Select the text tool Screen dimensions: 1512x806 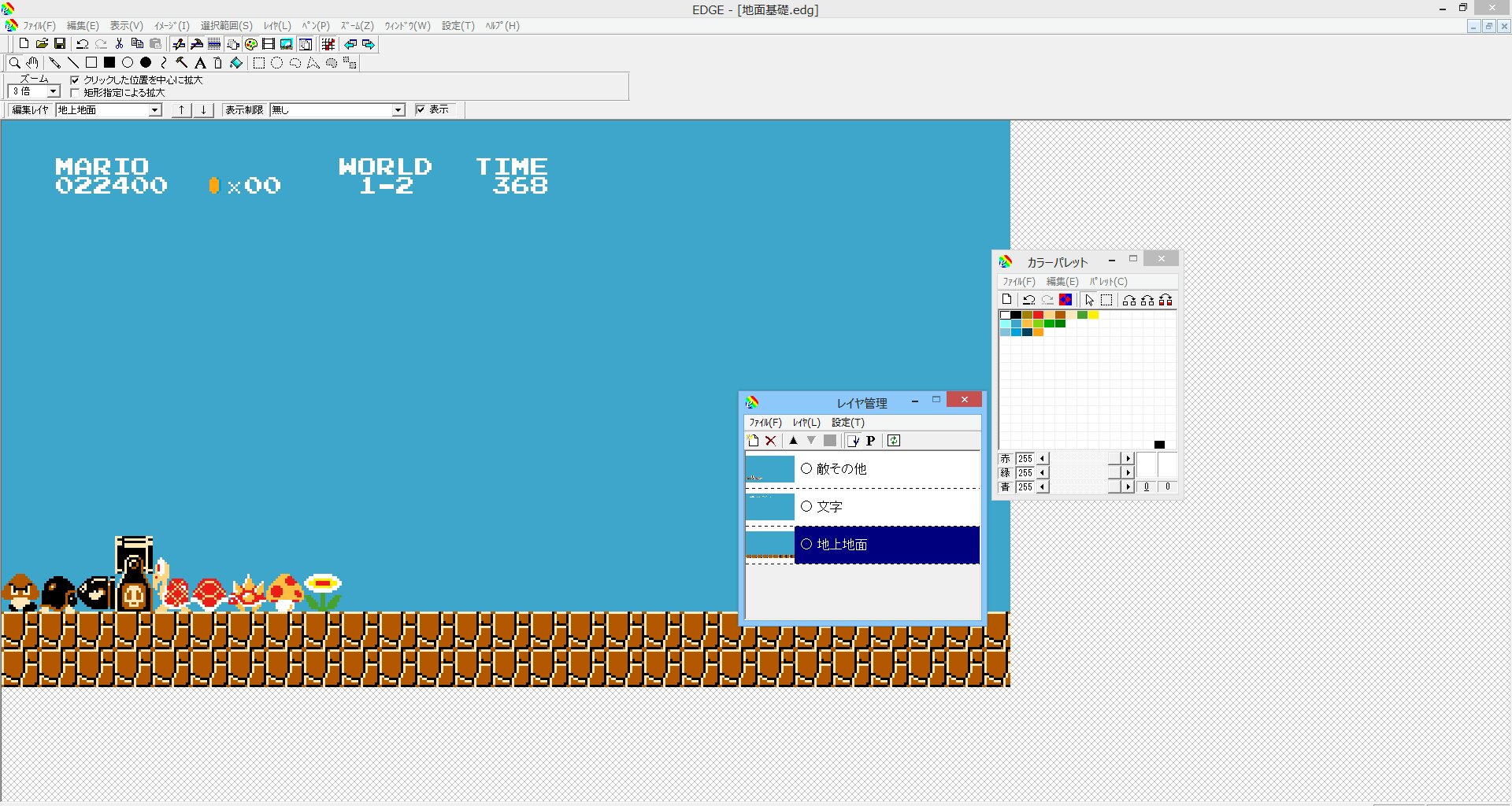[x=200, y=63]
